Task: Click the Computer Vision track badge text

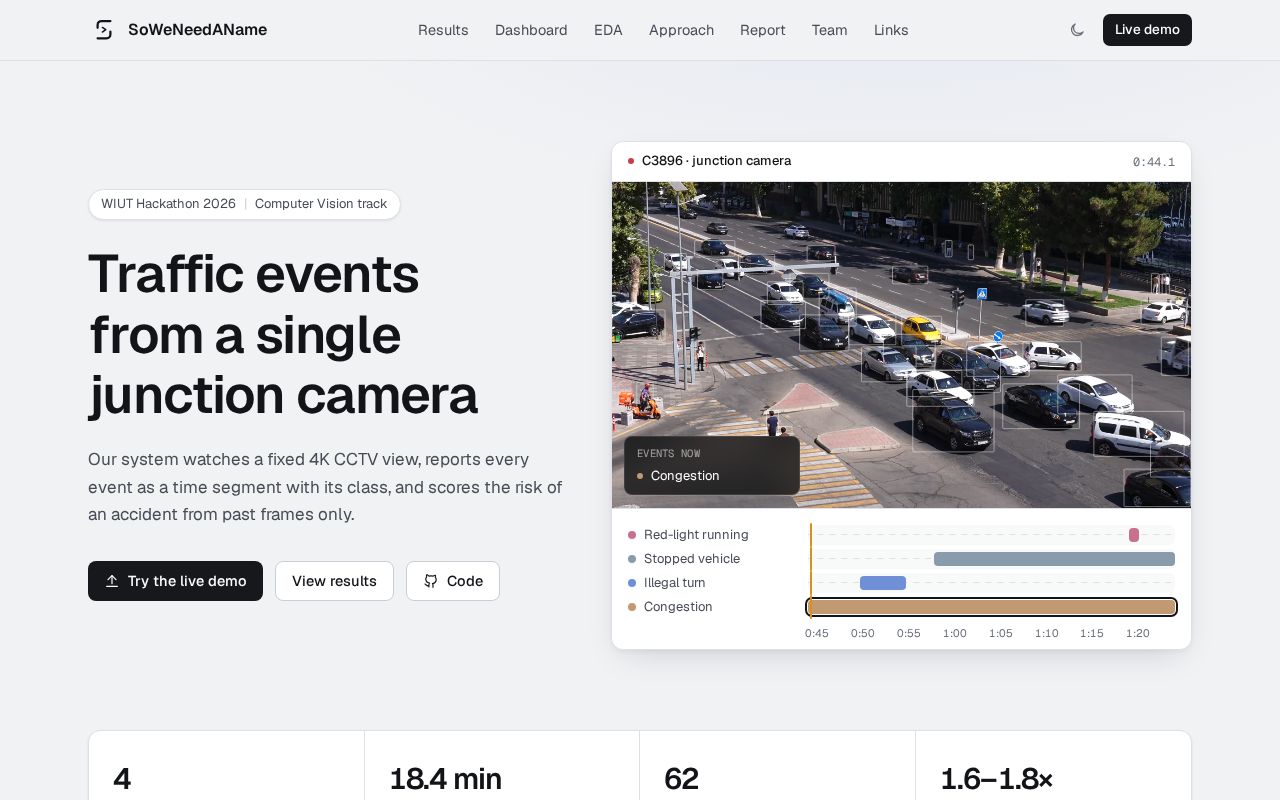Action: [x=321, y=204]
